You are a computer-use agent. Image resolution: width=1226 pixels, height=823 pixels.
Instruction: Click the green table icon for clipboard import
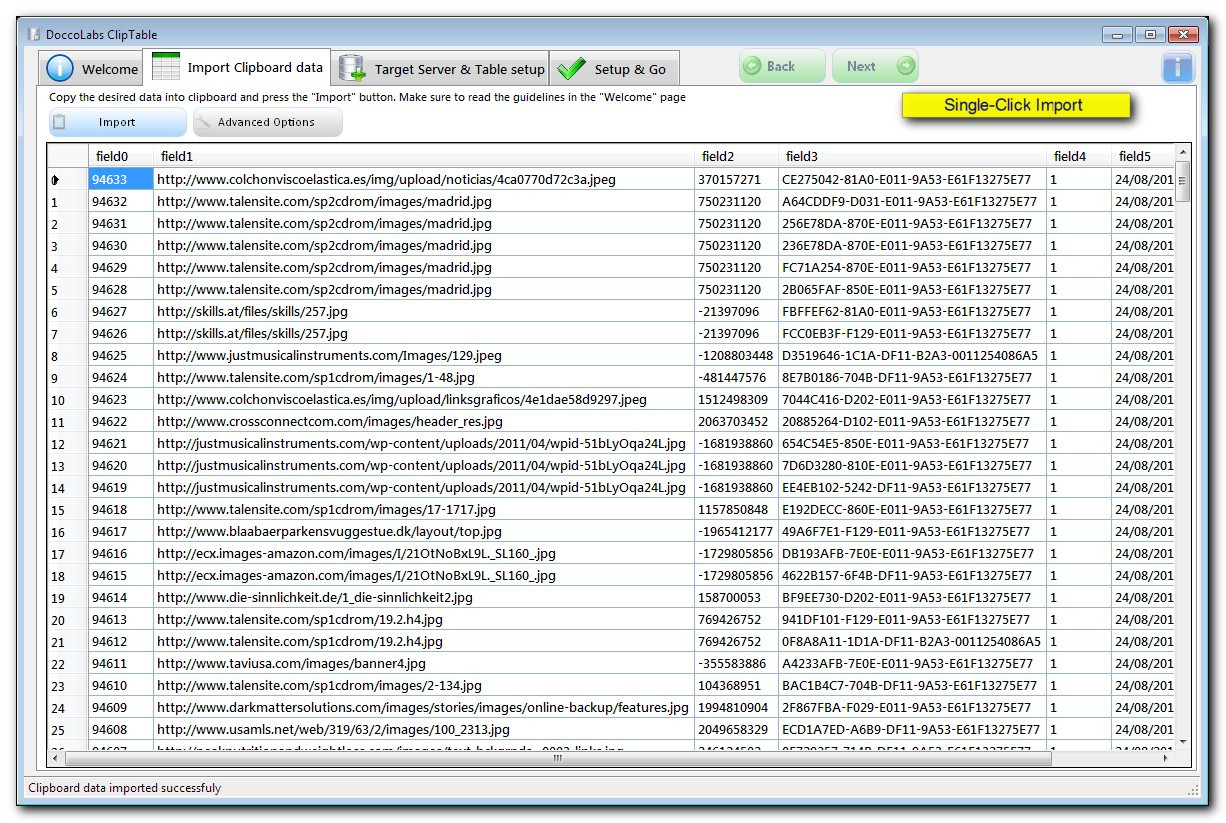(x=165, y=67)
